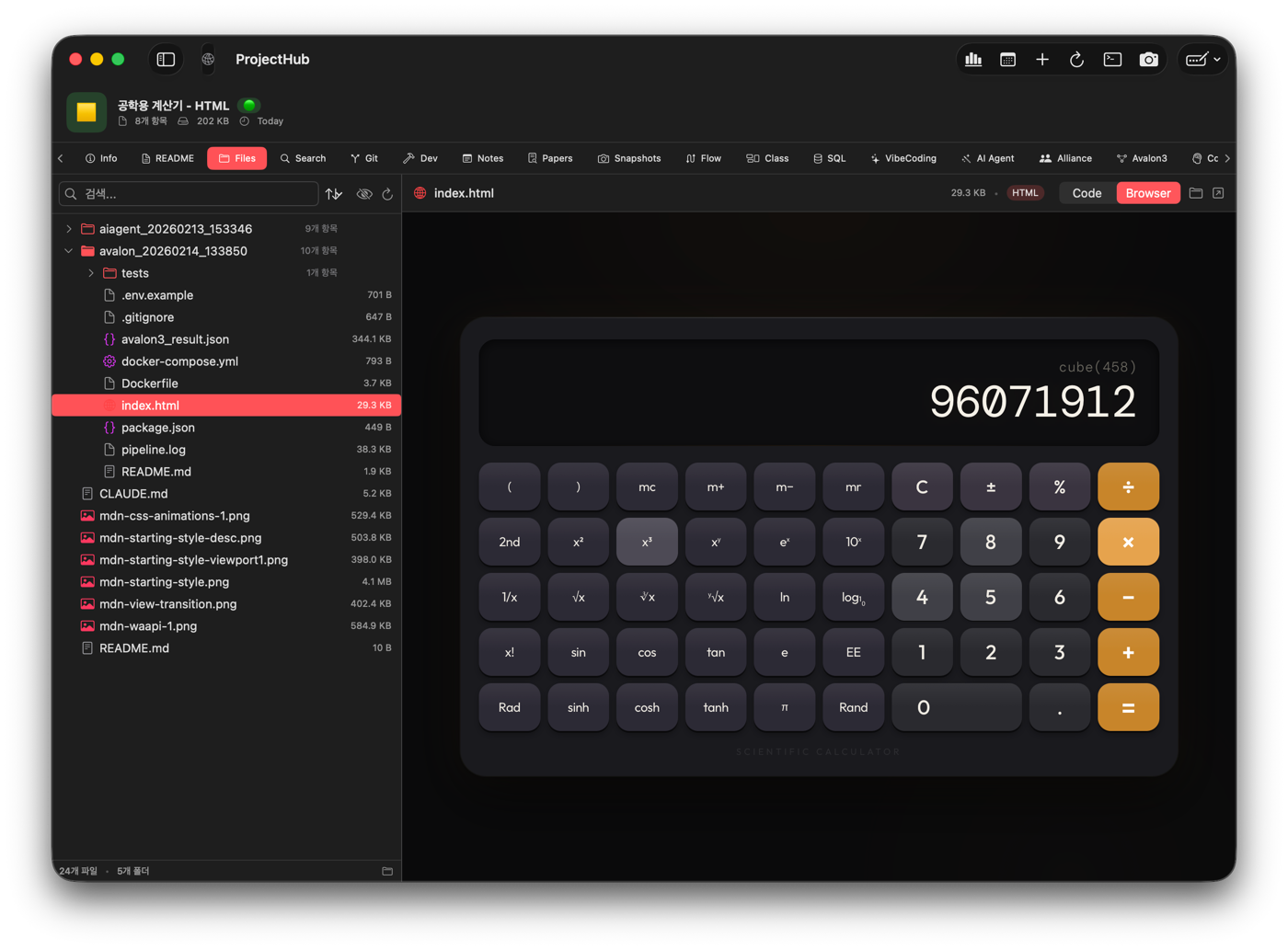The width and height of the screenshot is (1288, 950).
Task: Refresh the file list
Action: [387, 194]
